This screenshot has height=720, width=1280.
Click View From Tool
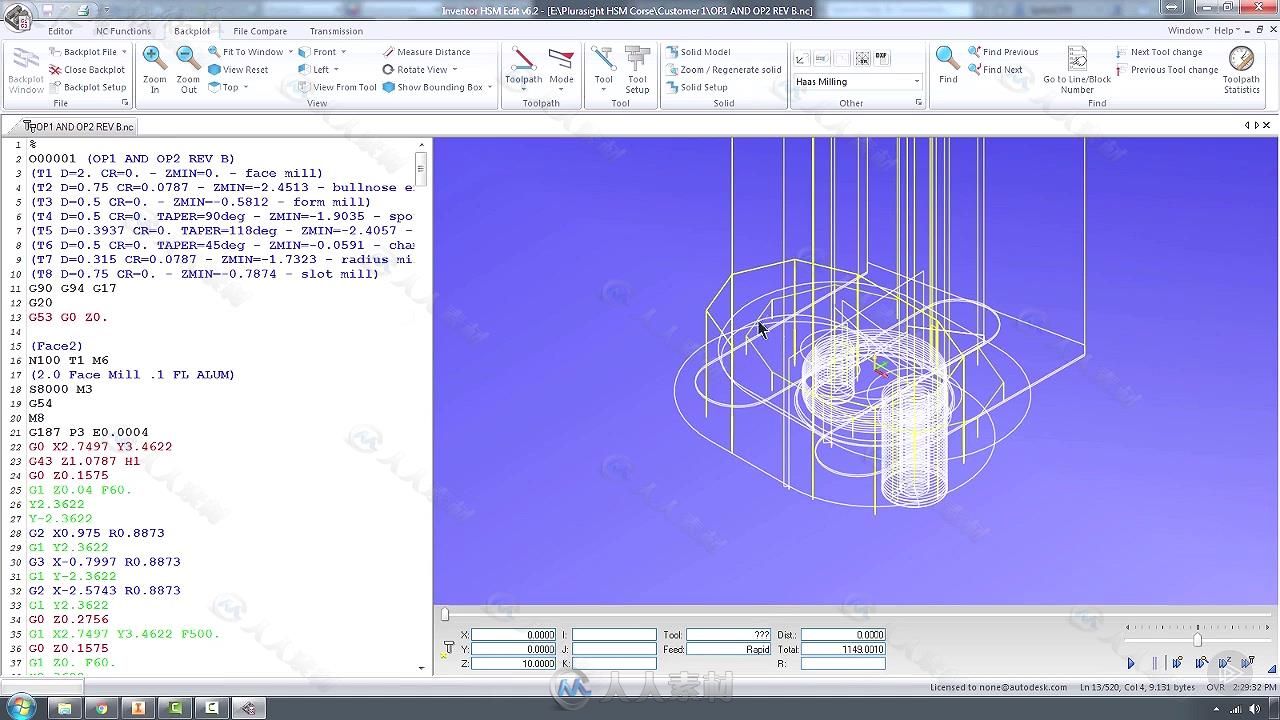(338, 87)
